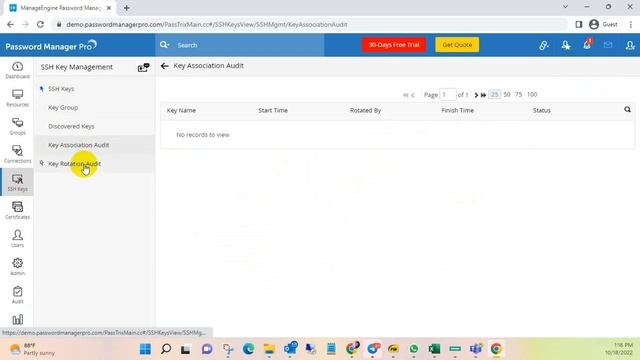
Task: Open the favorites user-star icon in header
Action: pyautogui.click(x=565, y=45)
